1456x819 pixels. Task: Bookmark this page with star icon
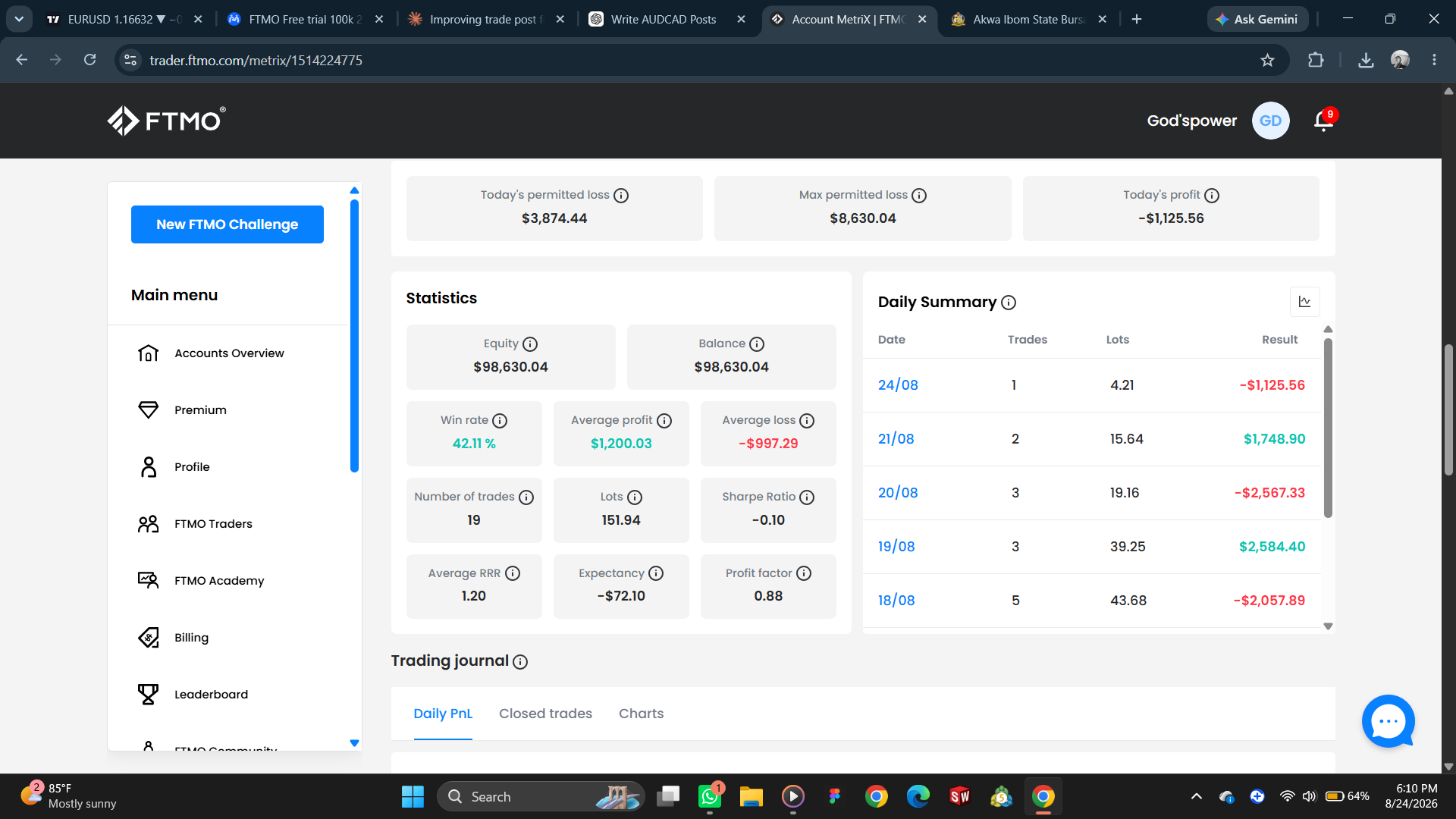(x=1267, y=60)
